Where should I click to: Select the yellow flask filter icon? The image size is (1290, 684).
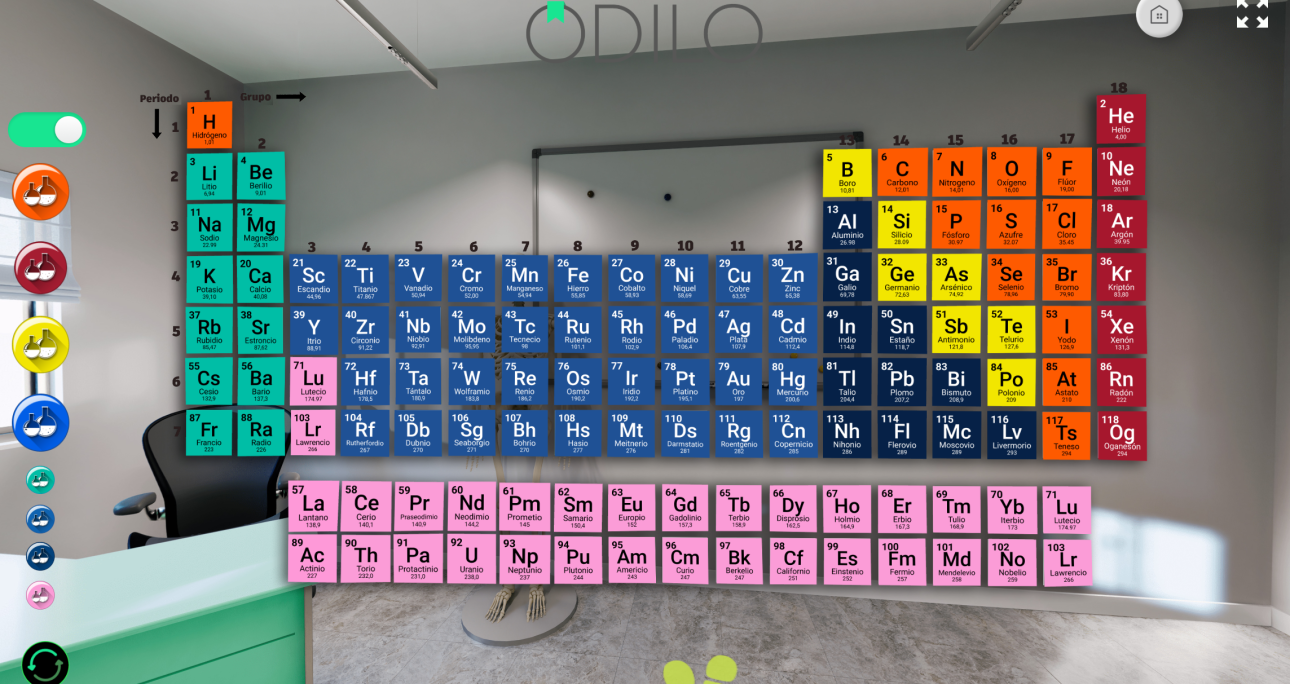[x=41, y=345]
